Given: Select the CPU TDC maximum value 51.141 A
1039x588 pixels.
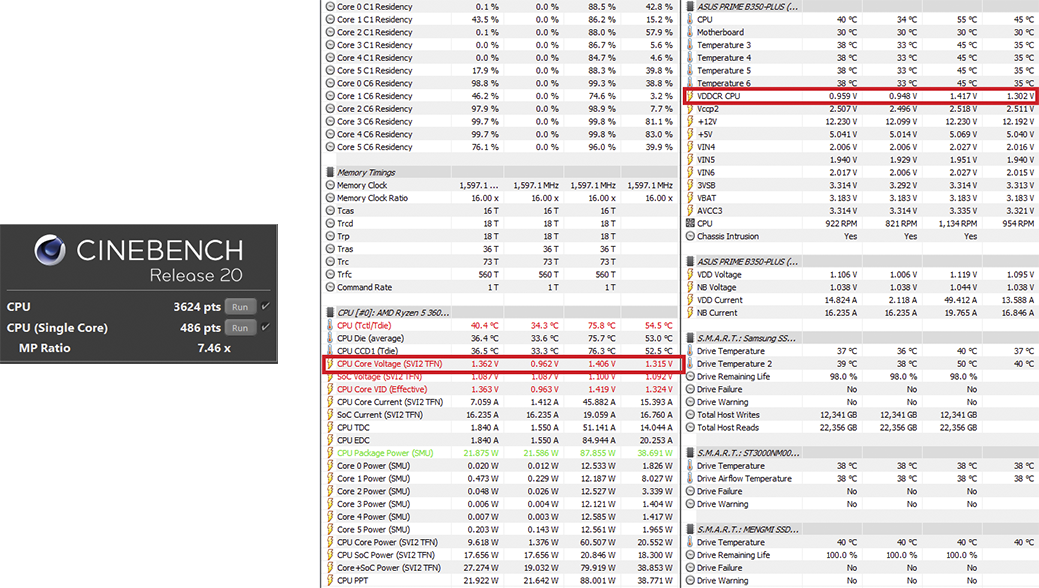Looking at the screenshot, I should click(598, 428).
